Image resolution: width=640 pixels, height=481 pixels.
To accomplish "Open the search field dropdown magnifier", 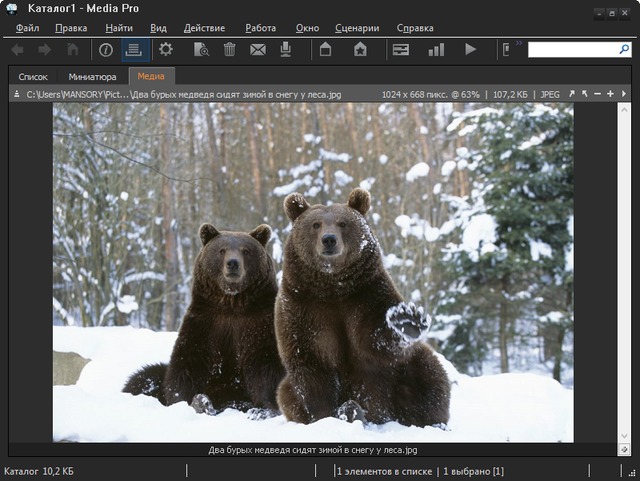I will [623, 49].
